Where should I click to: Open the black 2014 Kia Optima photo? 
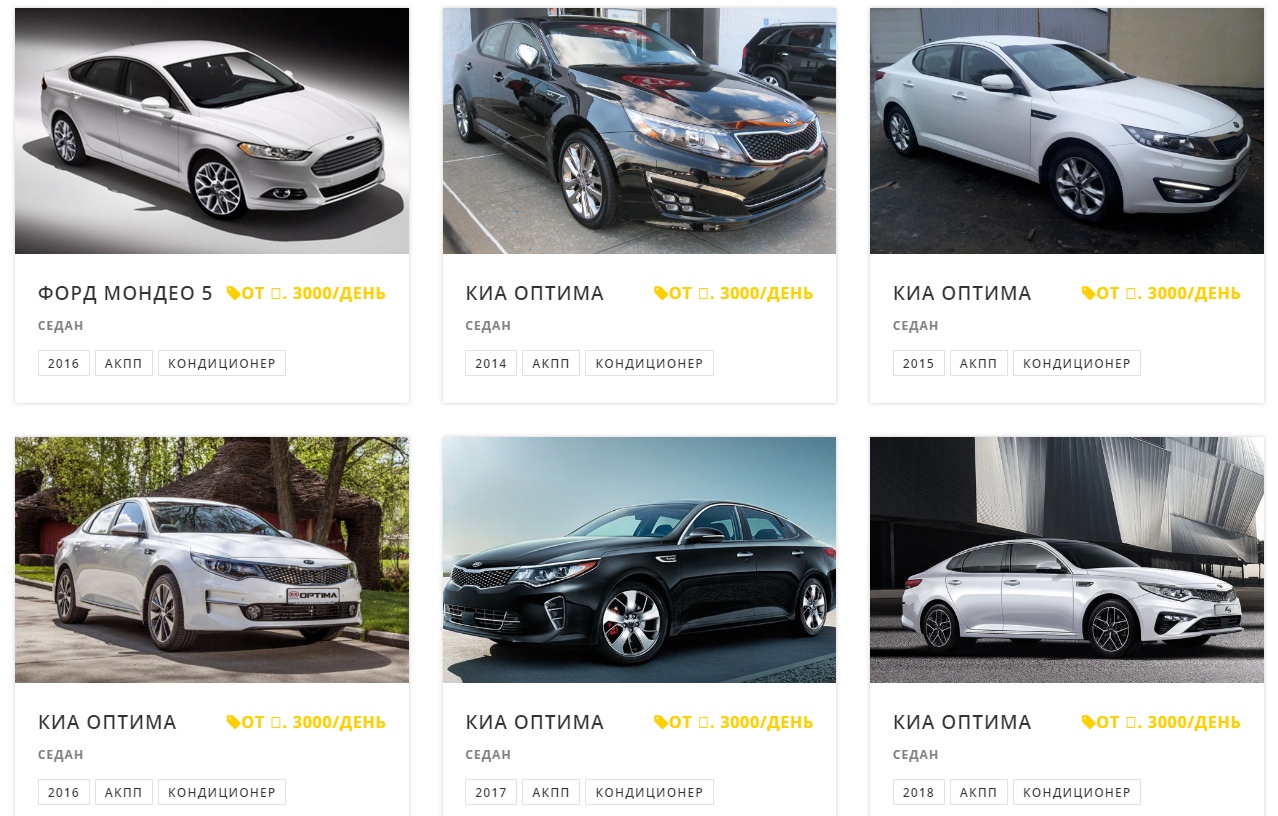[639, 131]
